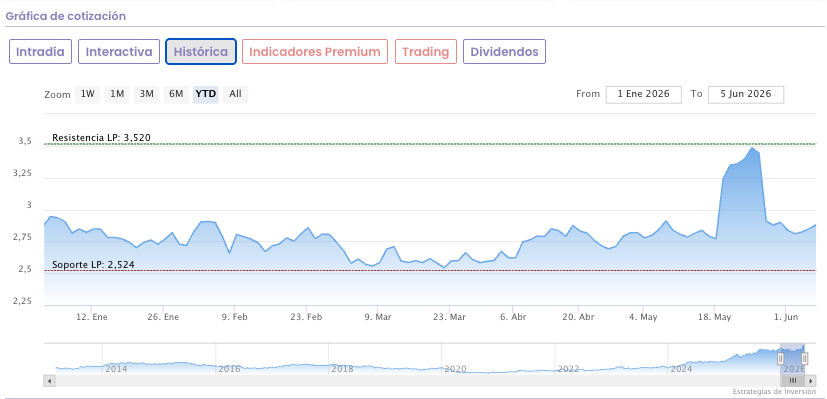Viewport: 827px width, 399px height.
Task: Click the navigator left range handle
Action: click(781, 359)
